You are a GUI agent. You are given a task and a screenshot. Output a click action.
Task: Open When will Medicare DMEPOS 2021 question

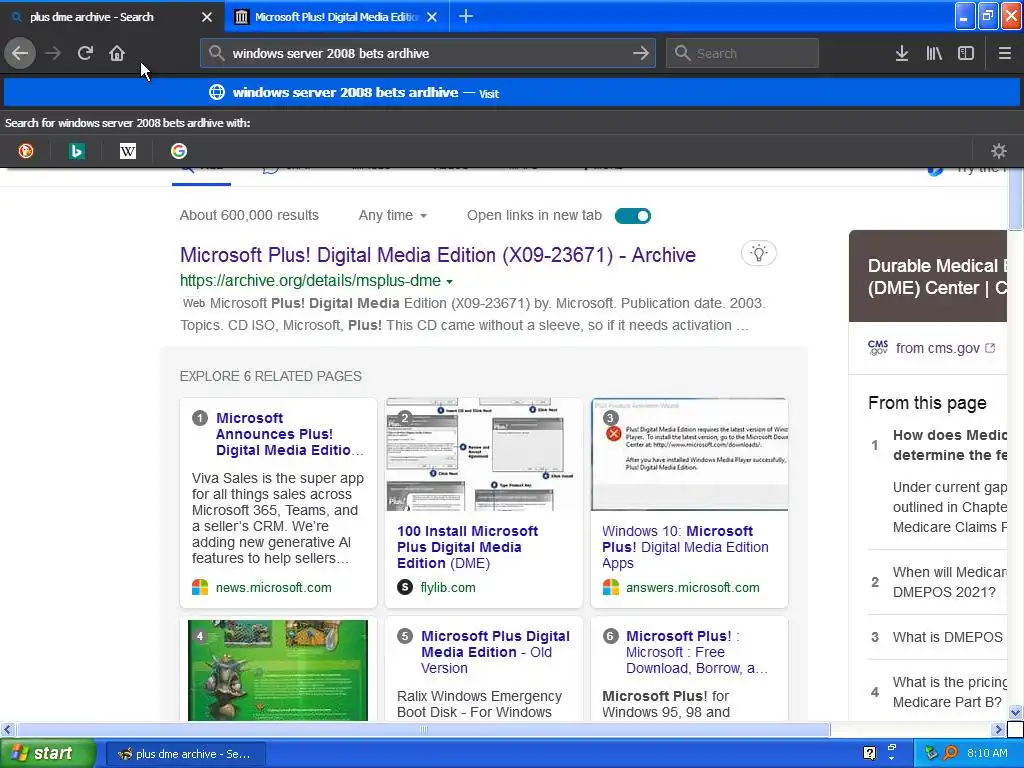tap(950, 582)
